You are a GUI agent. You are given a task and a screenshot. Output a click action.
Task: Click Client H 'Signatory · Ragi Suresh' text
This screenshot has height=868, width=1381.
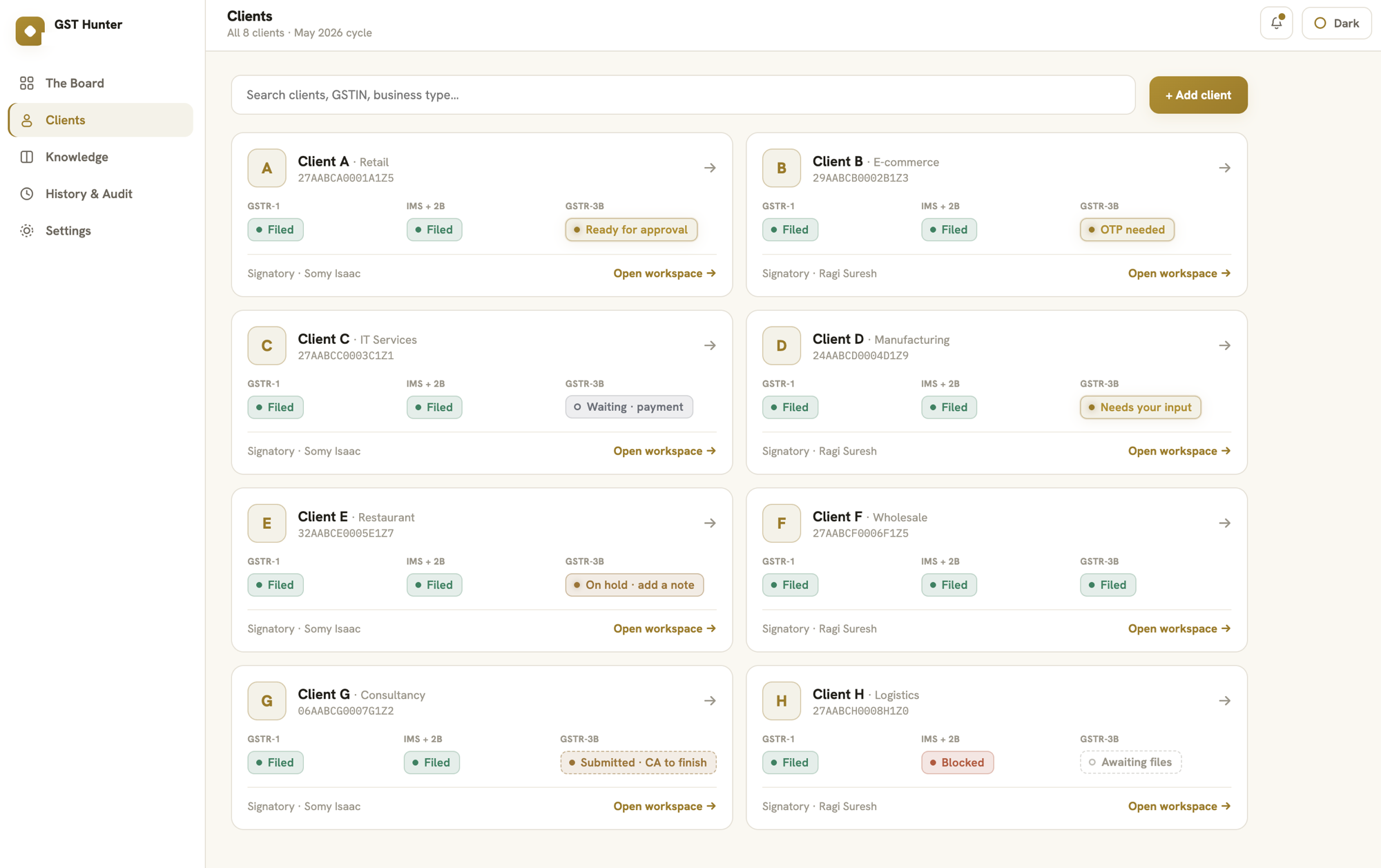pyautogui.click(x=819, y=806)
